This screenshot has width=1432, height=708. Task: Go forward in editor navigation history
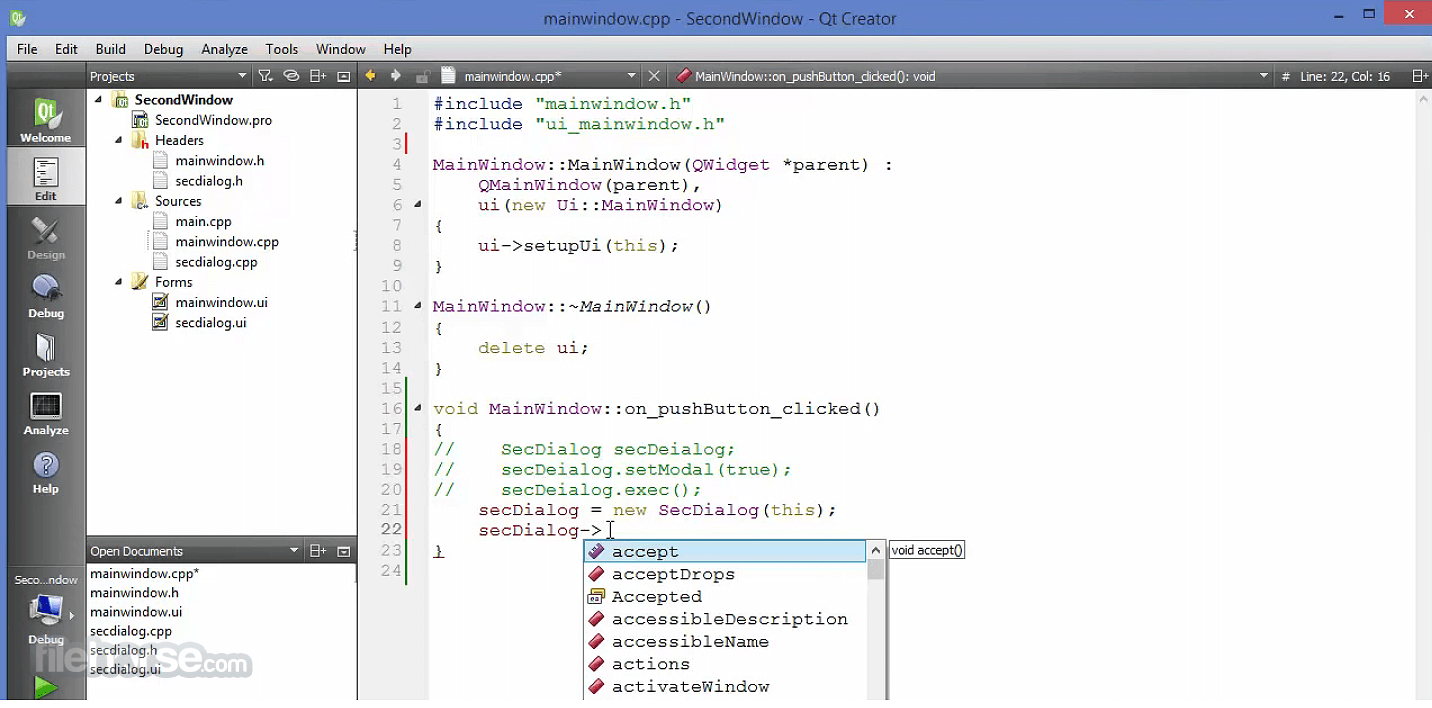point(396,76)
